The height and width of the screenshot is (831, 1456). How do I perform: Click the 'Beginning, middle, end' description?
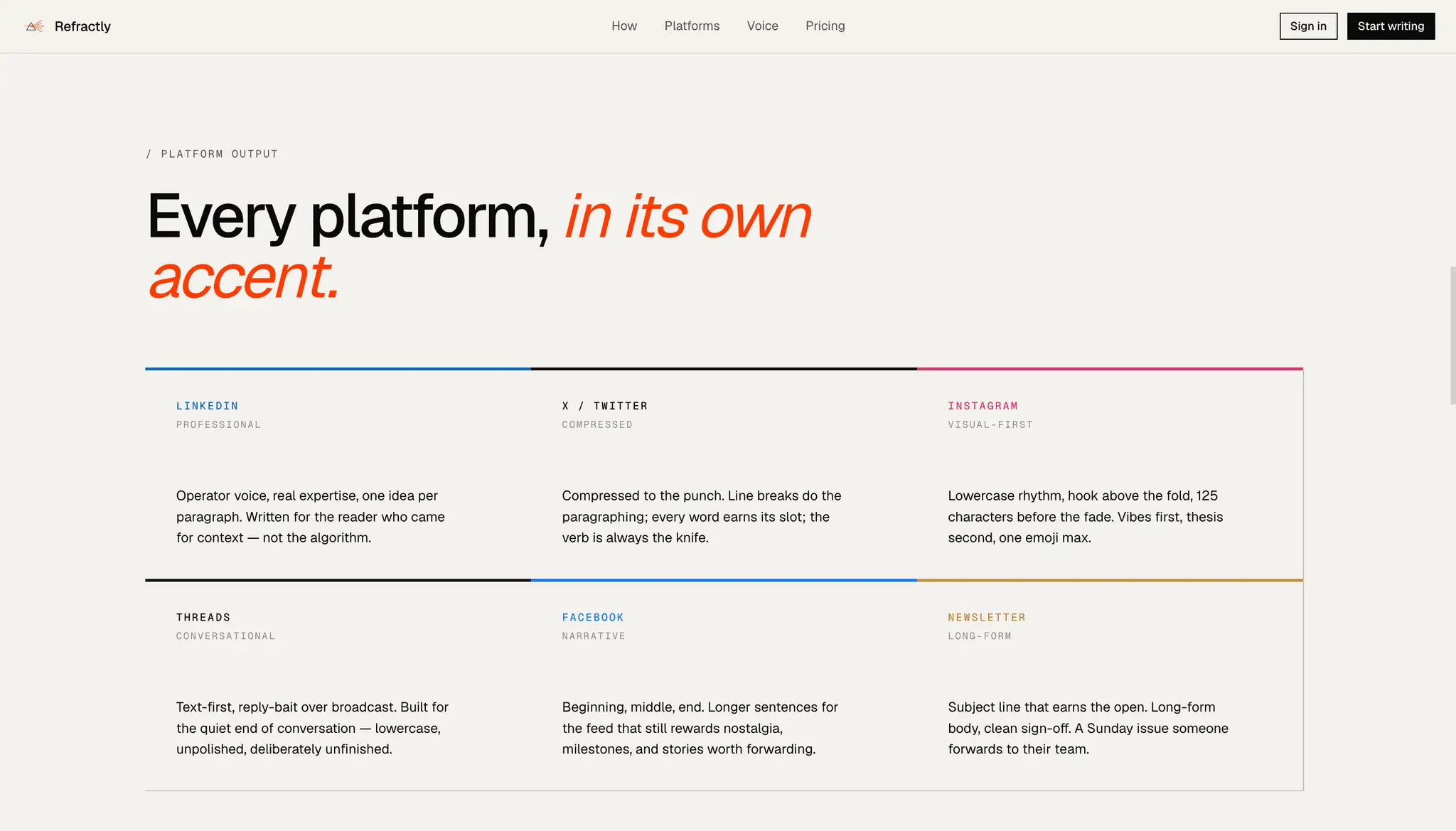click(x=700, y=728)
